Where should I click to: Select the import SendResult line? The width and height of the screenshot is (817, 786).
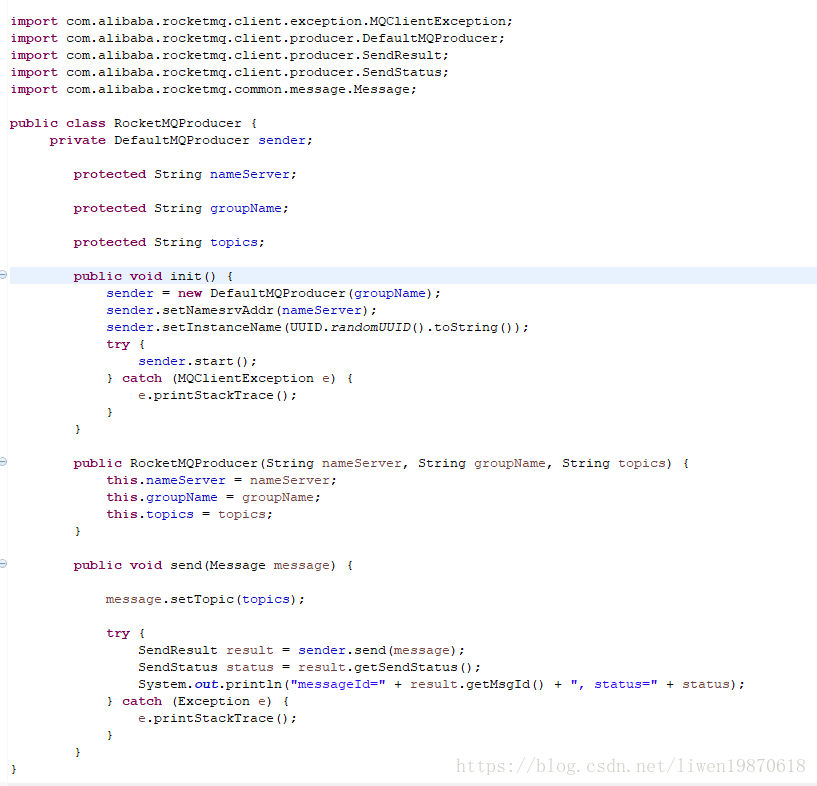pos(229,55)
